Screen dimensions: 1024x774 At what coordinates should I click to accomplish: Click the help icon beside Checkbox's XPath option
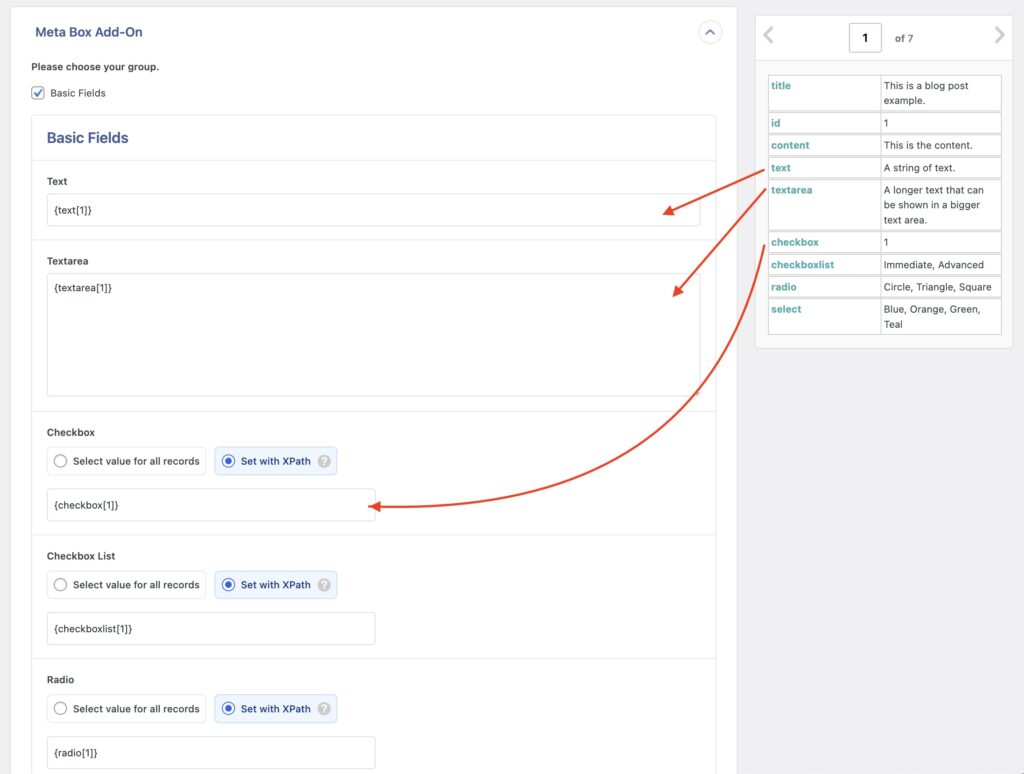click(325, 460)
